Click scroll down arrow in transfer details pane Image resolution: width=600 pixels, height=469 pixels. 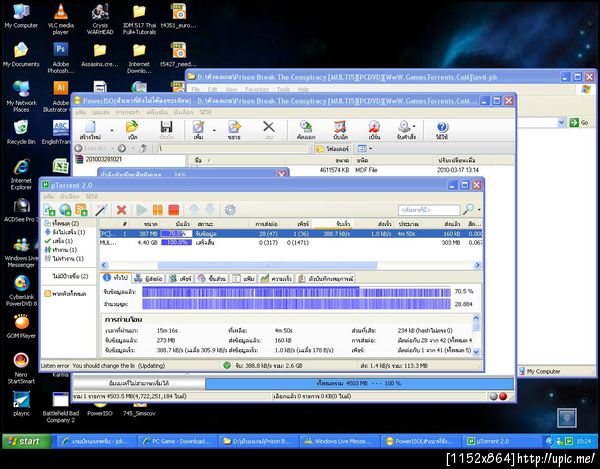click(x=476, y=351)
